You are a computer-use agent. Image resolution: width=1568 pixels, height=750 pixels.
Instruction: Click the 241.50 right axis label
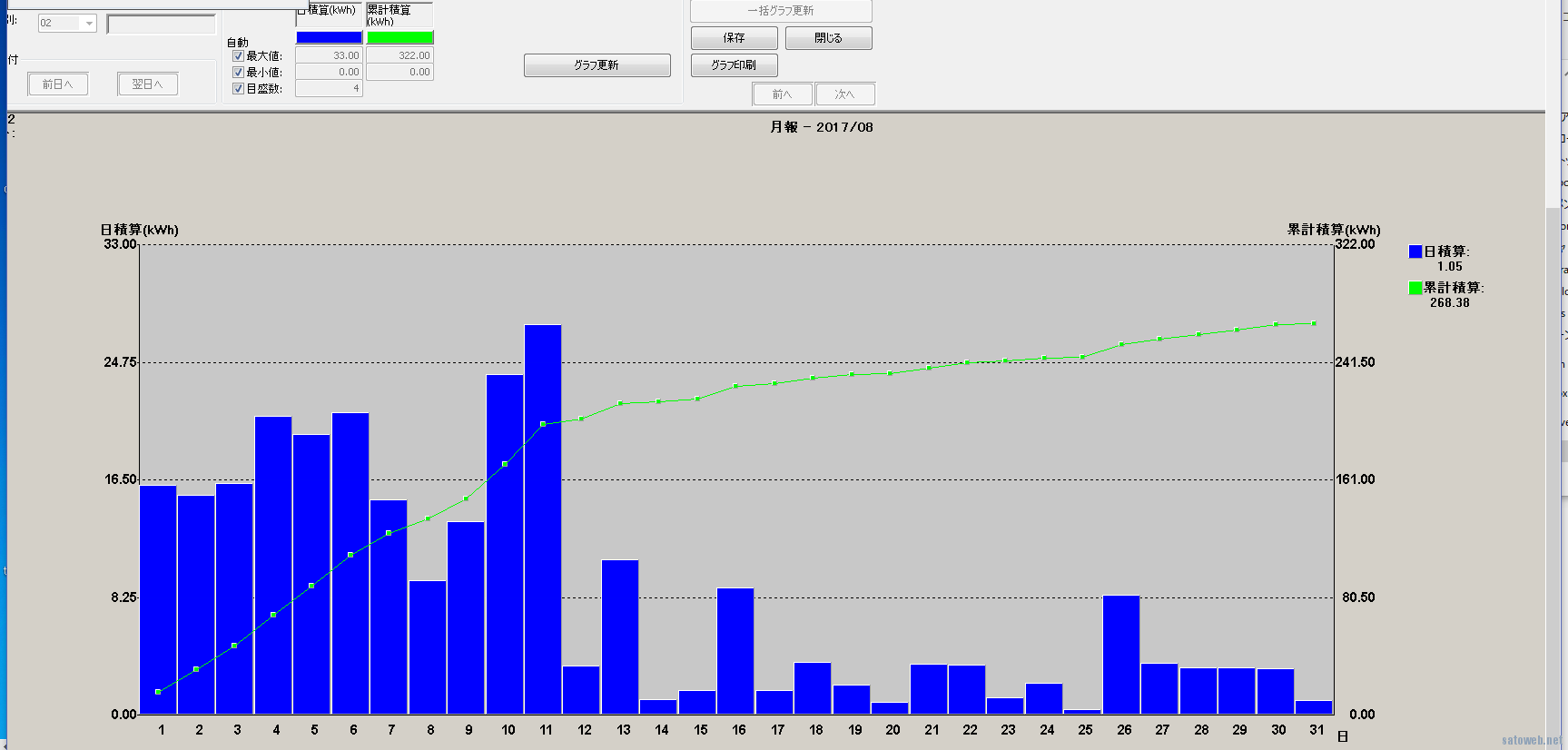[x=1355, y=362]
